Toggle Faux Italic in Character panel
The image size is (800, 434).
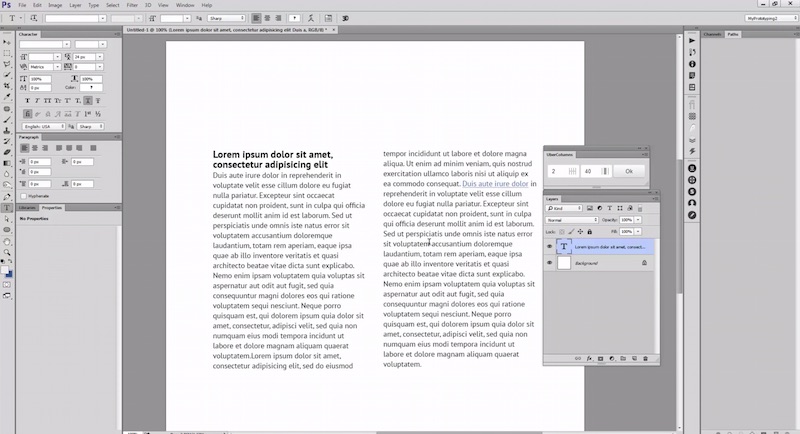[x=37, y=101]
